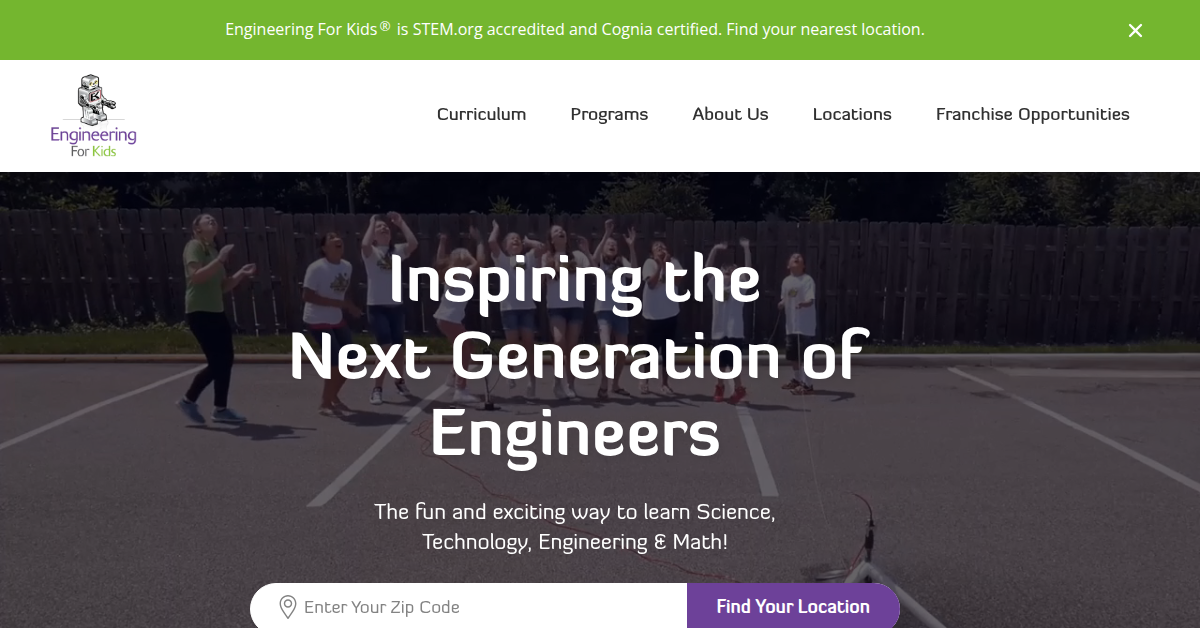Open the Programs menu
The width and height of the screenshot is (1200, 628).
pos(609,114)
